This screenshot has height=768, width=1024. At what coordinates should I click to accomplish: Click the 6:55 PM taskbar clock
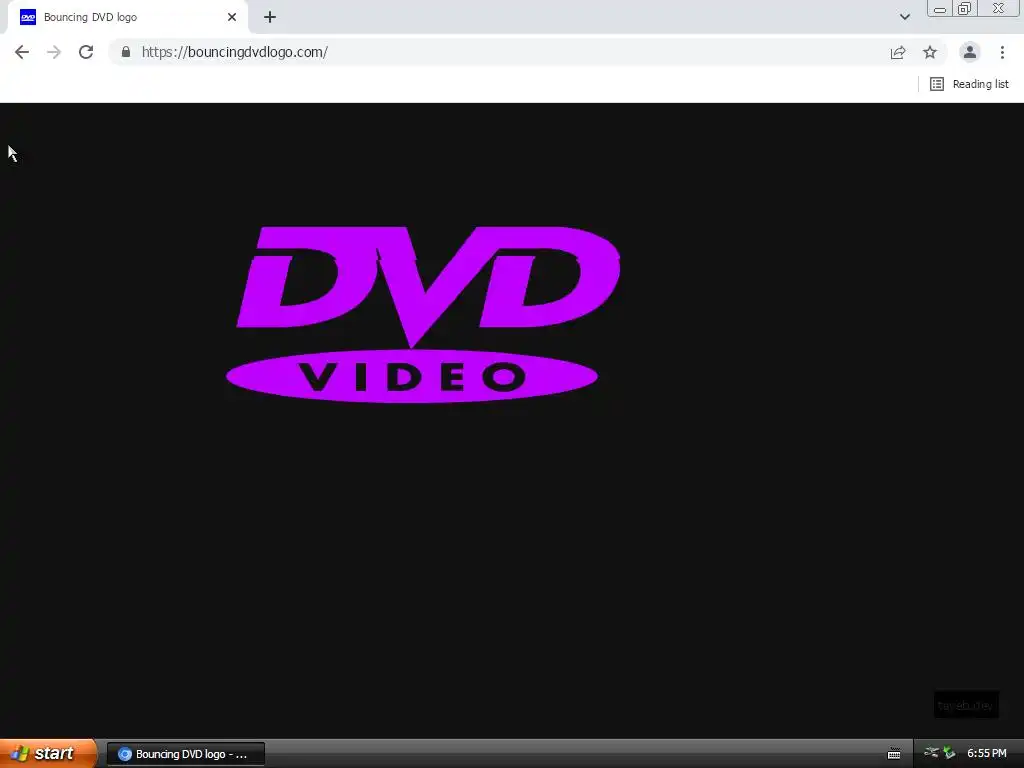[x=987, y=754]
